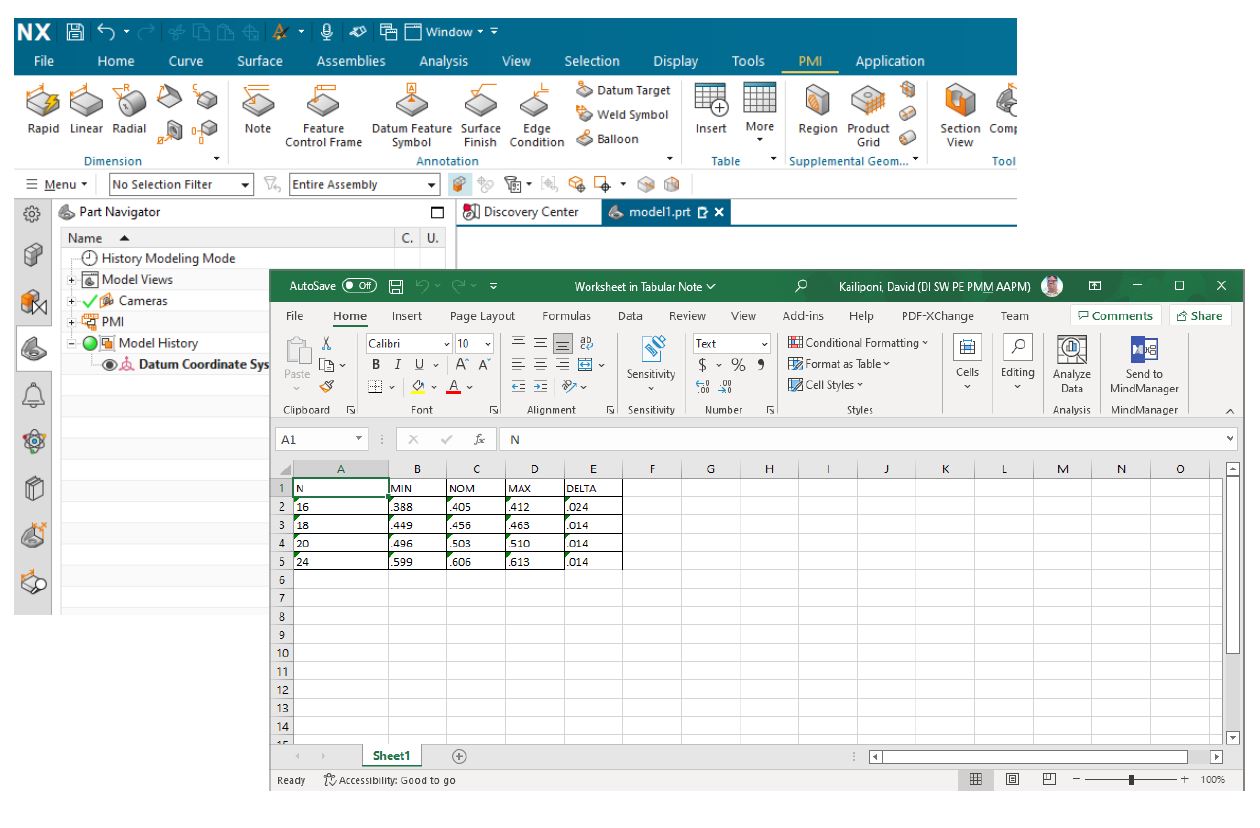Toggle Bold formatting in Excel
1260x828 pixels.
(x=376, y=365)
